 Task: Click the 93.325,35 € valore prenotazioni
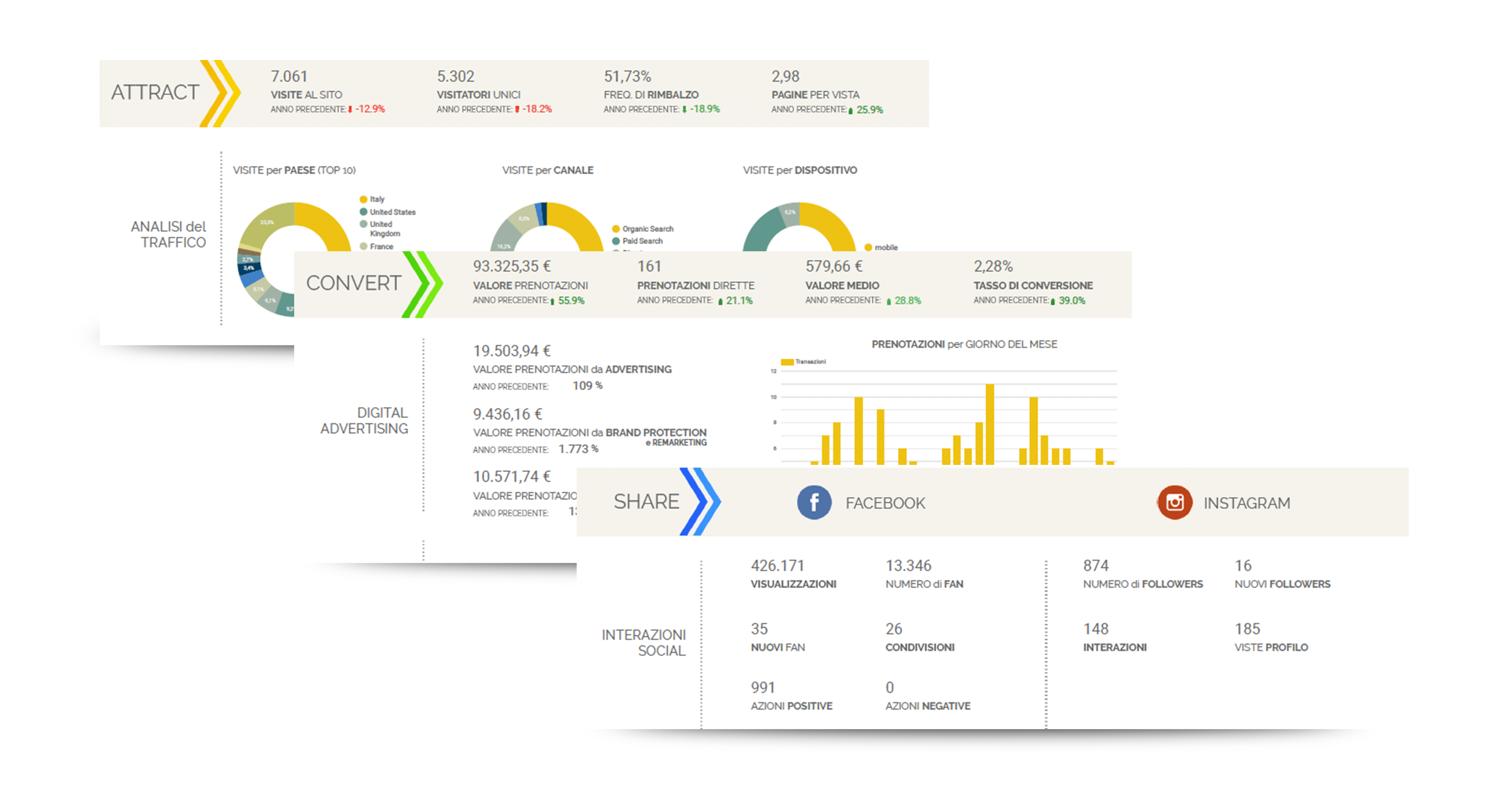point(512,266)
